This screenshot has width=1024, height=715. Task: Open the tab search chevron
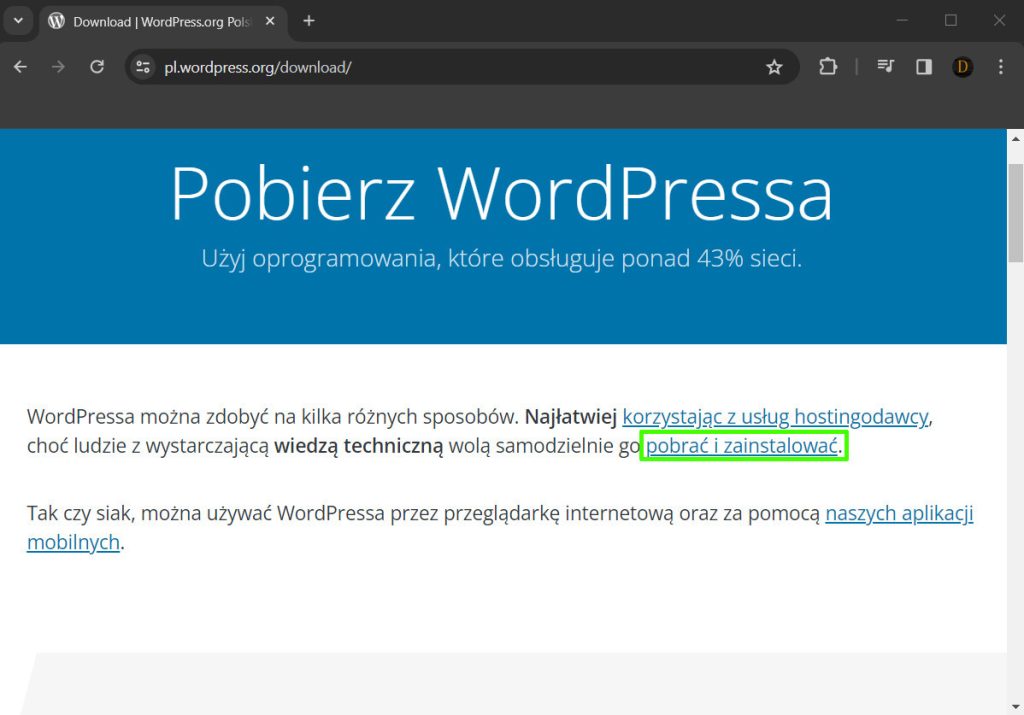pos(17,20)
